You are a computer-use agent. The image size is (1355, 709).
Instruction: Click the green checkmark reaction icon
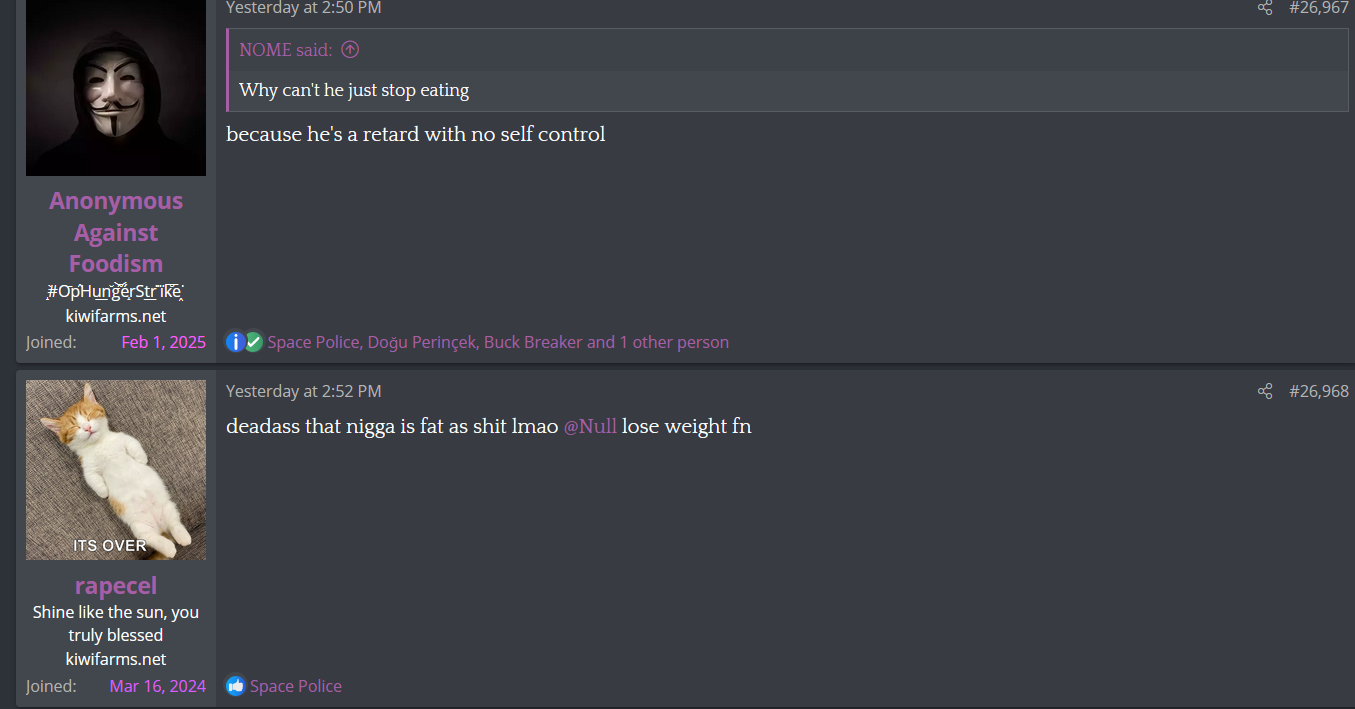coord(254,342)
